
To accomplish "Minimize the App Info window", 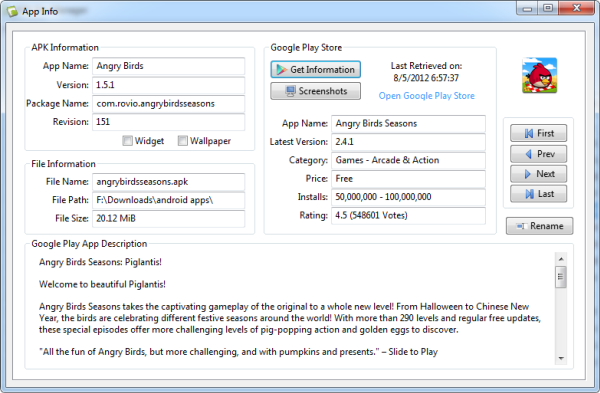I will click(x=528, y=8).
